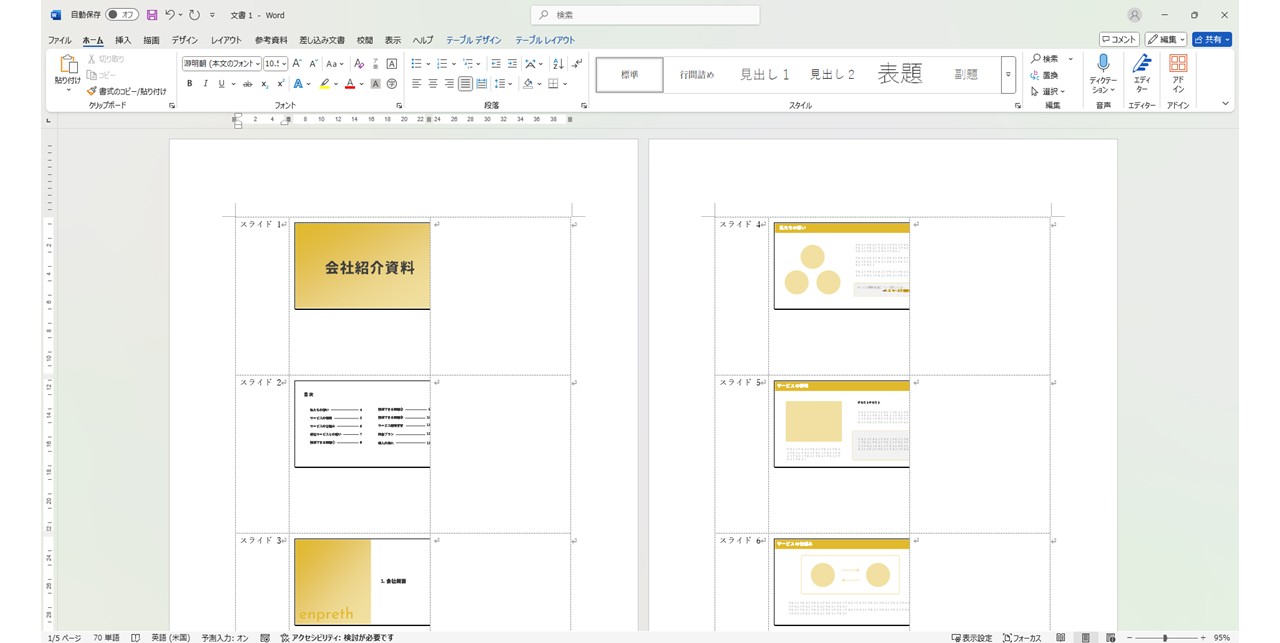
Task: Apply the Title (表題) style
Action: pos(900,75)
